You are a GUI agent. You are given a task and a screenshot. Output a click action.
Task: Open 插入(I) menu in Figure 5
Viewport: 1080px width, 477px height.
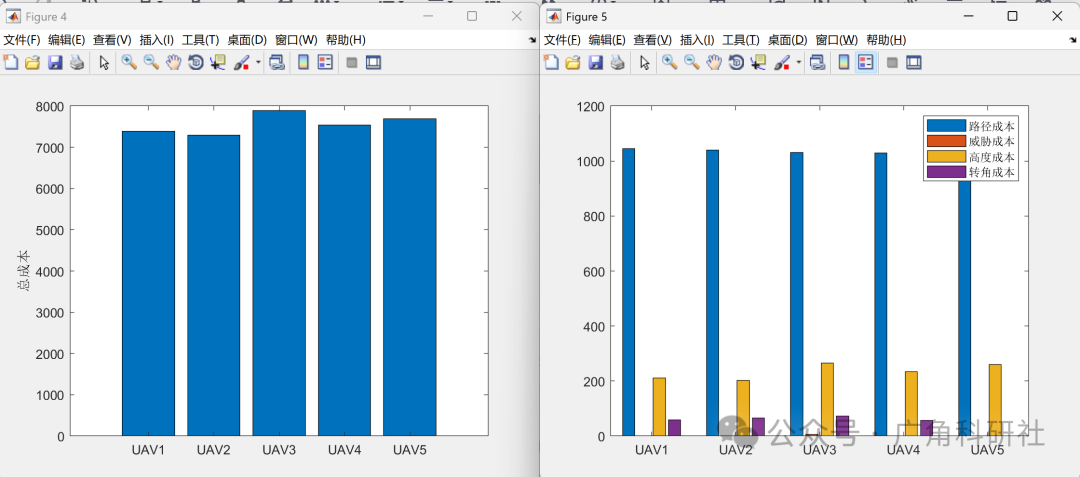pyautogui.click(x=697, y=40)
